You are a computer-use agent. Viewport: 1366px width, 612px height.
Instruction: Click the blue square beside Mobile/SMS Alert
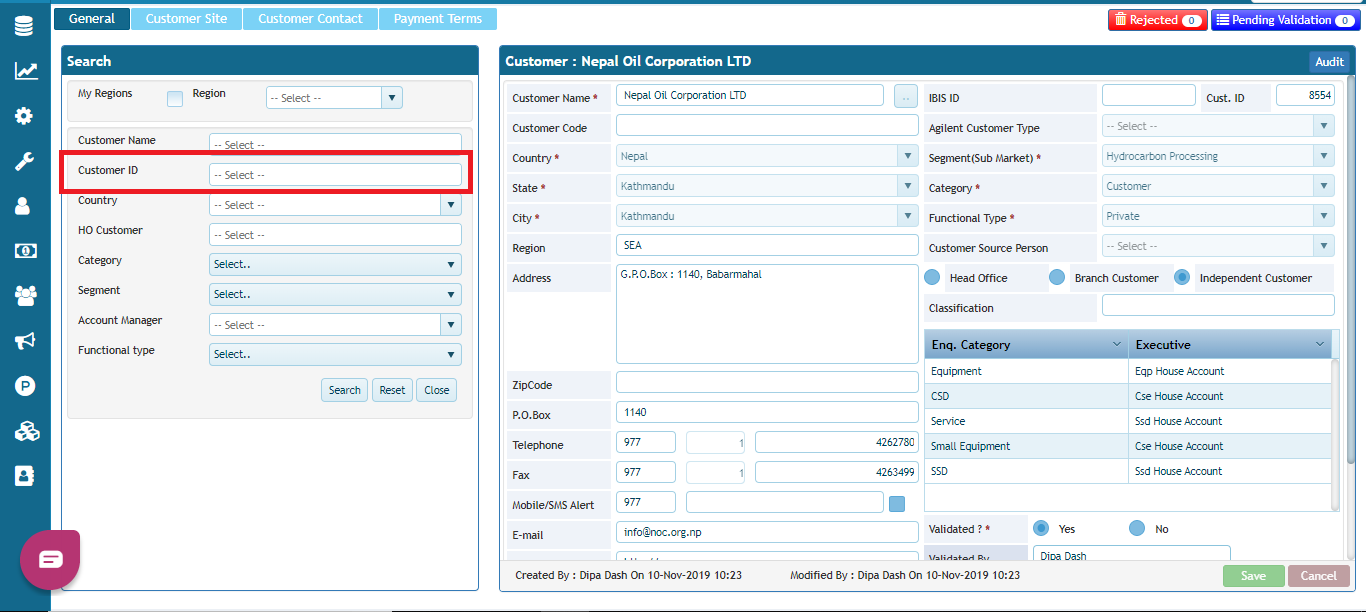(897, 503)
